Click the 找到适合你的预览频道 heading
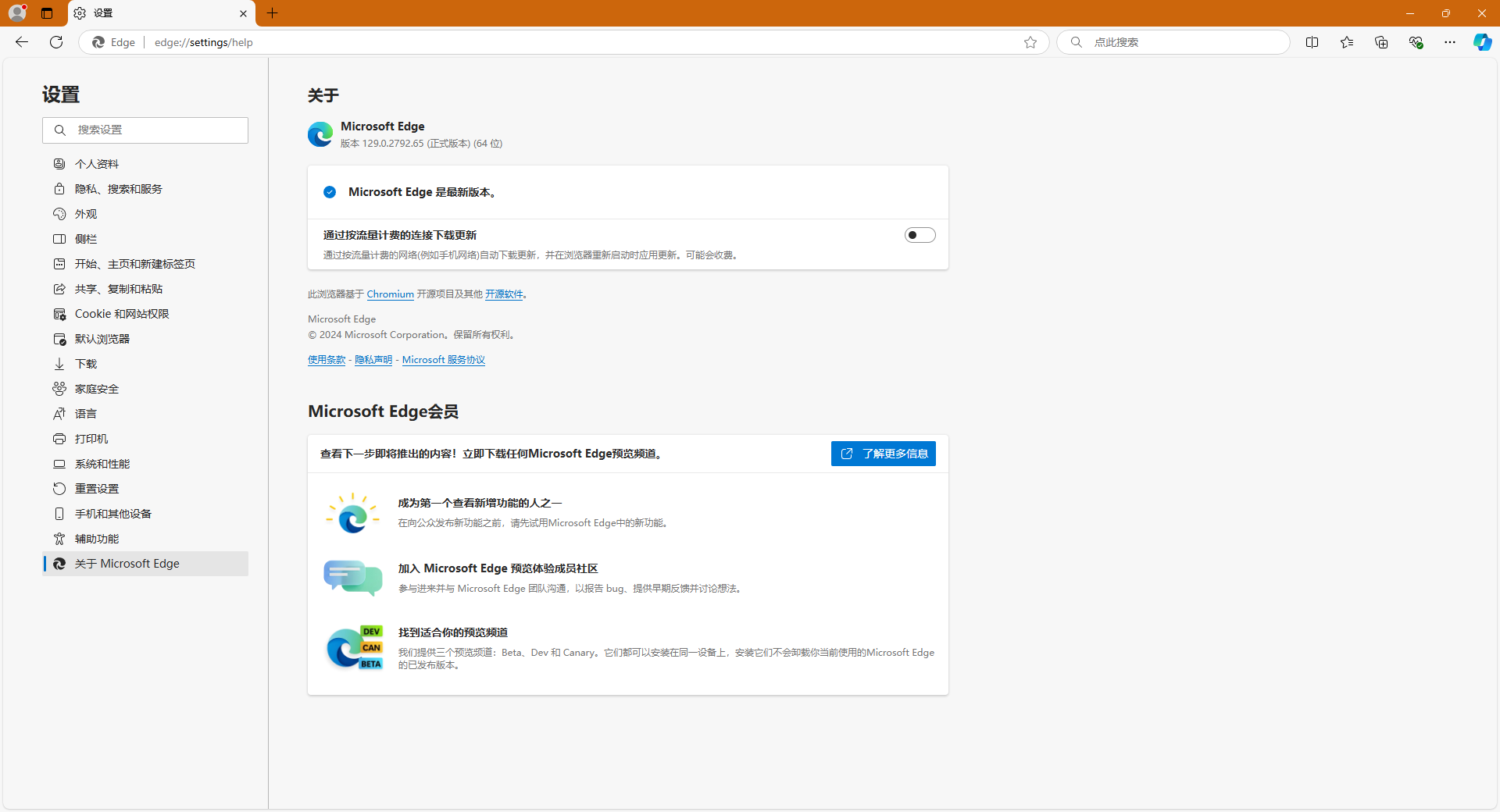The image size is (1500, 812). tap(453, 632)
